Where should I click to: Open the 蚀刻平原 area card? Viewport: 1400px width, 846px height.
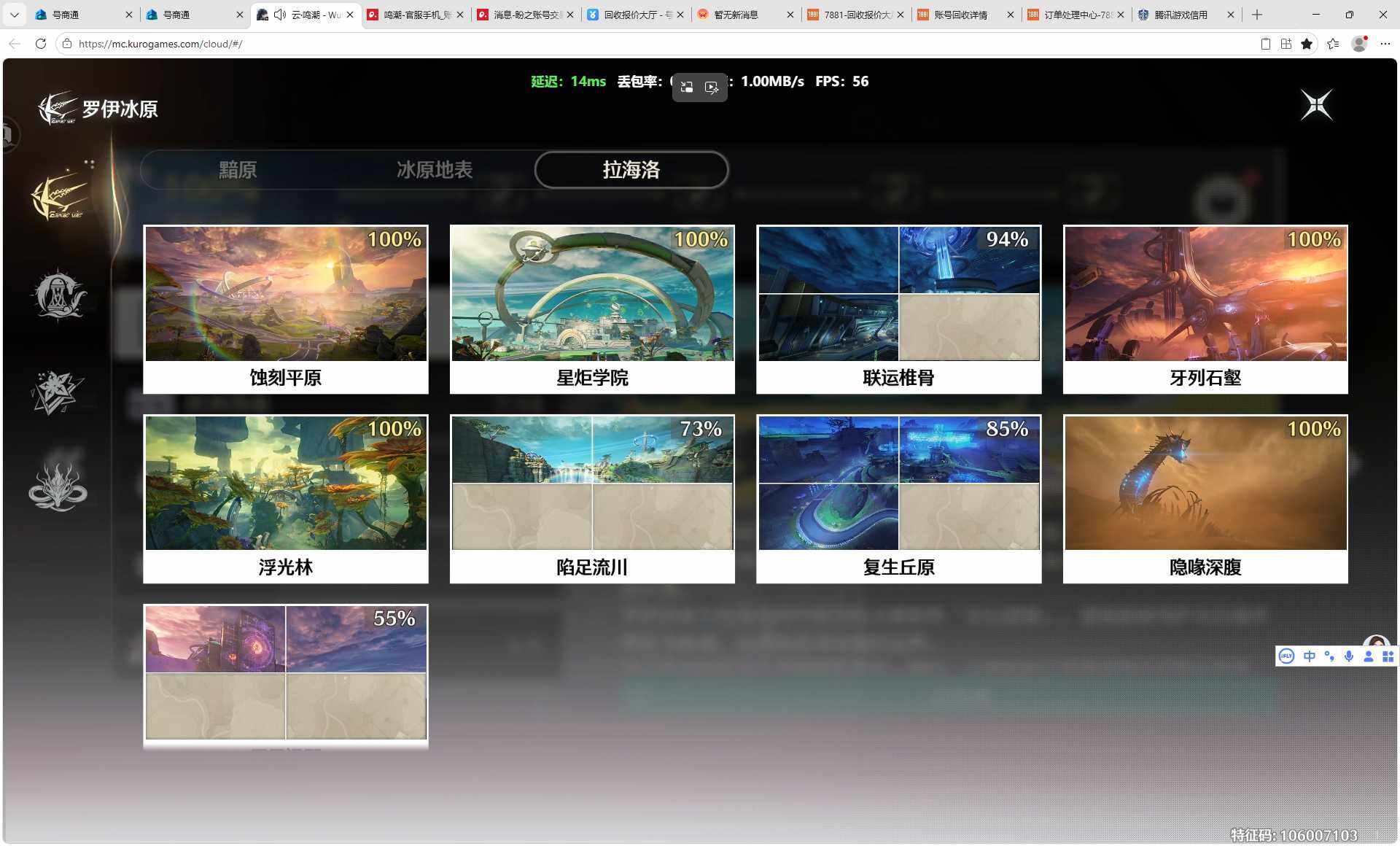286,309
